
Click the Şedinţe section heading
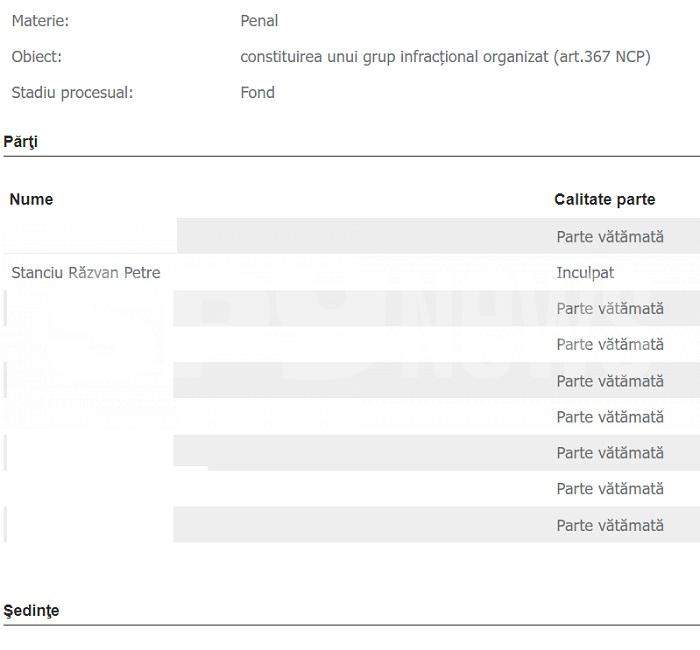[x=31, y=611]
